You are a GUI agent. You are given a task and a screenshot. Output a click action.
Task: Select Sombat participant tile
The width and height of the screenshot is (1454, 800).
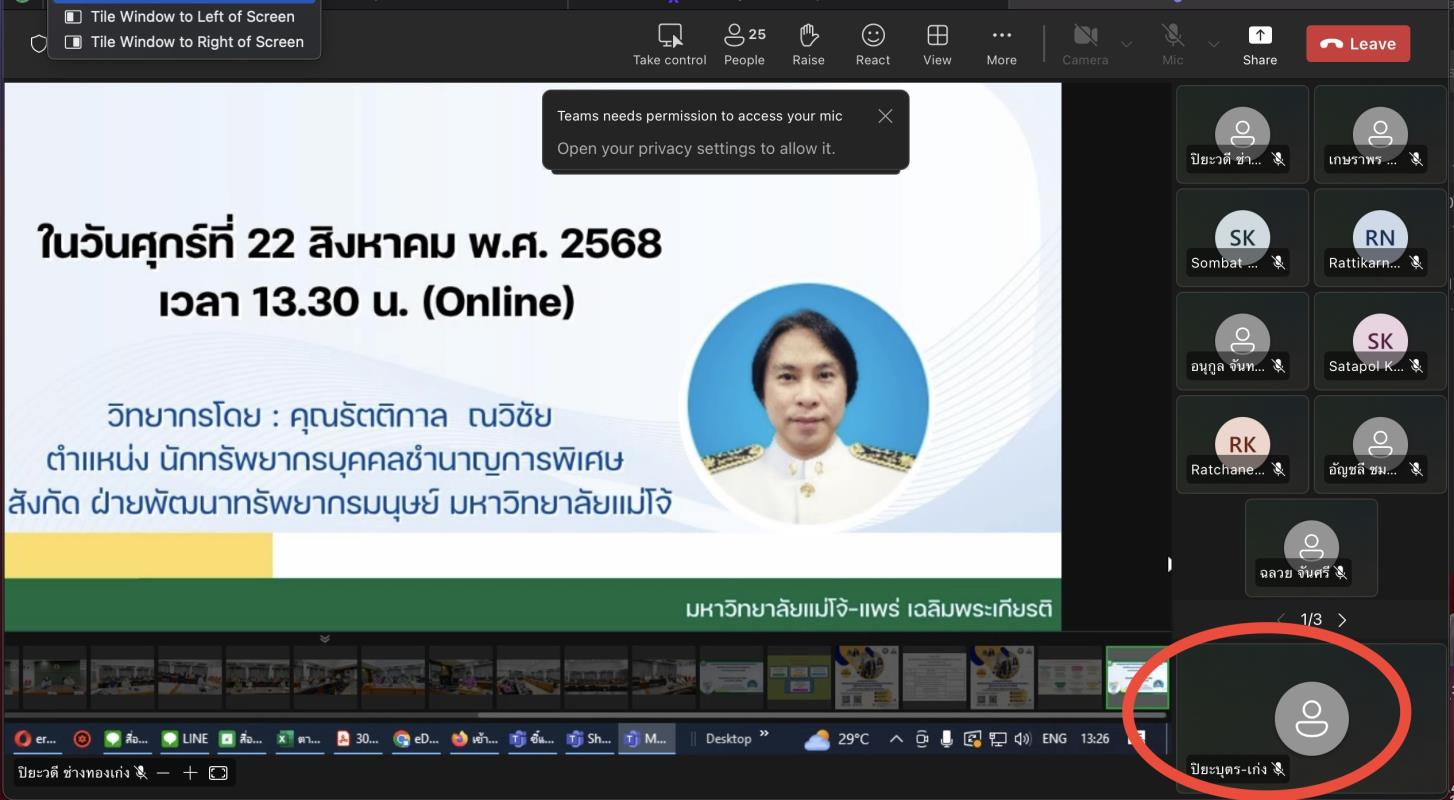coord(1242,239)
